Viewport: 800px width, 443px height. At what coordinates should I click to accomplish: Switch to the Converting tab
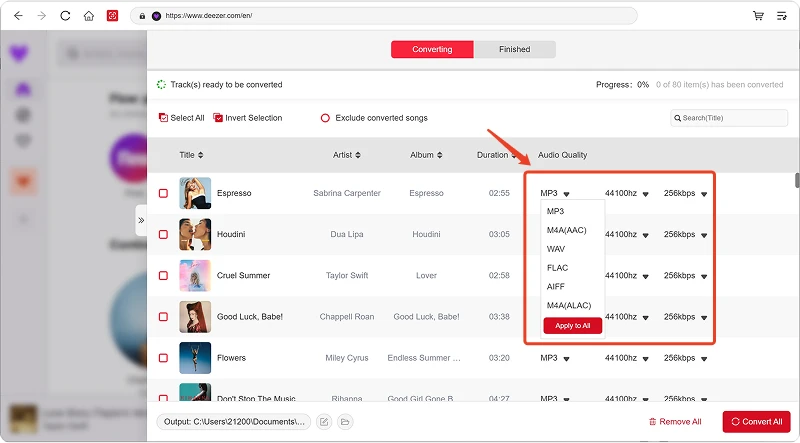[432, 50]
